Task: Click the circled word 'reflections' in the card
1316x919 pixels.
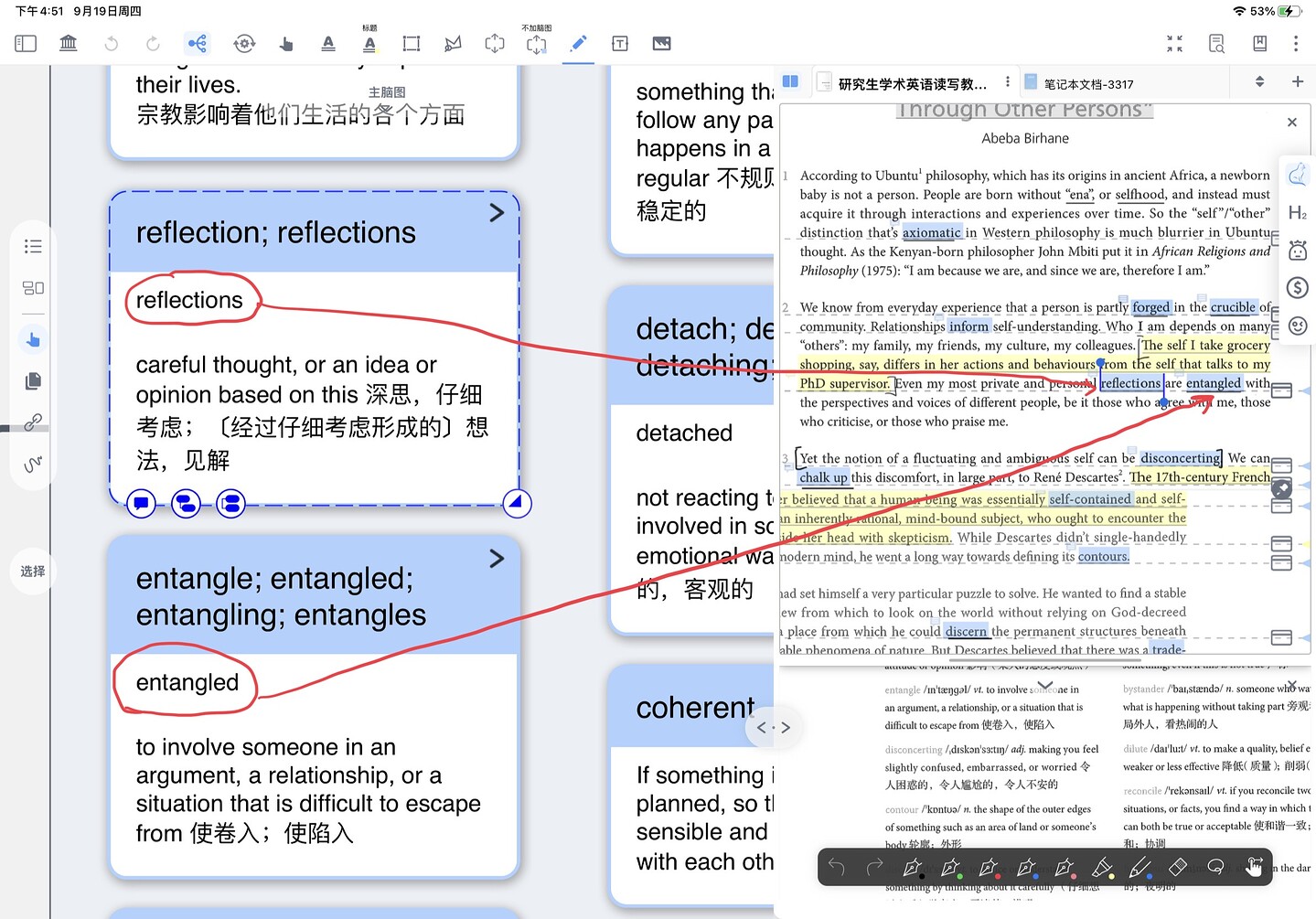Action: [x=189, y=300]
